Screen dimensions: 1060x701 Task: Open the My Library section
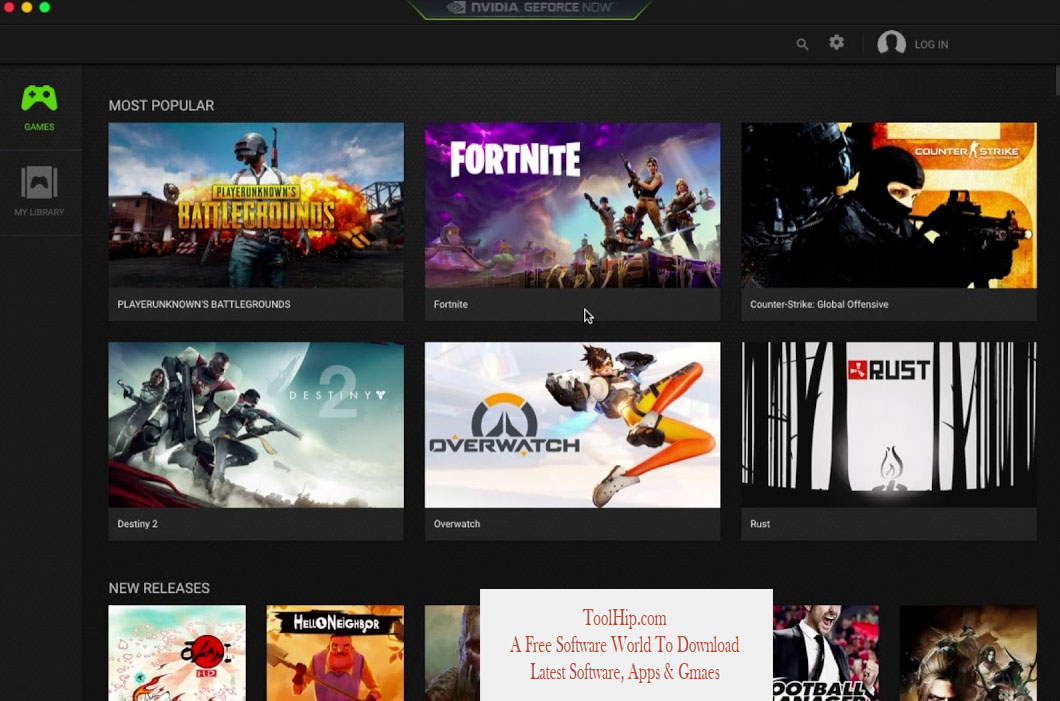(39, 192)
